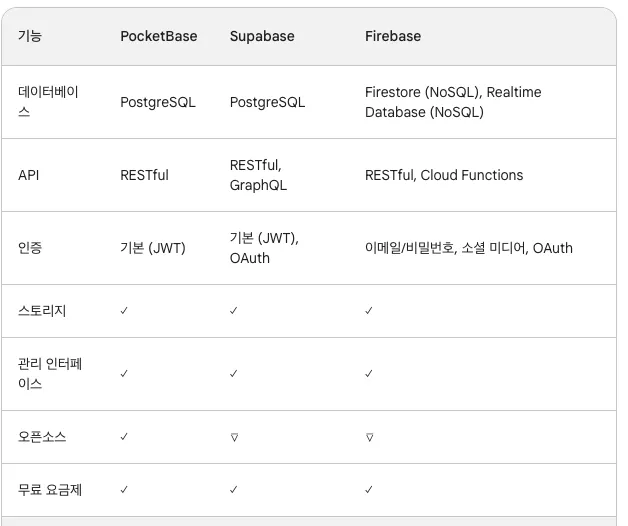
Task: Click Supabase open source triangle mark
Action: tap(234, 437)
